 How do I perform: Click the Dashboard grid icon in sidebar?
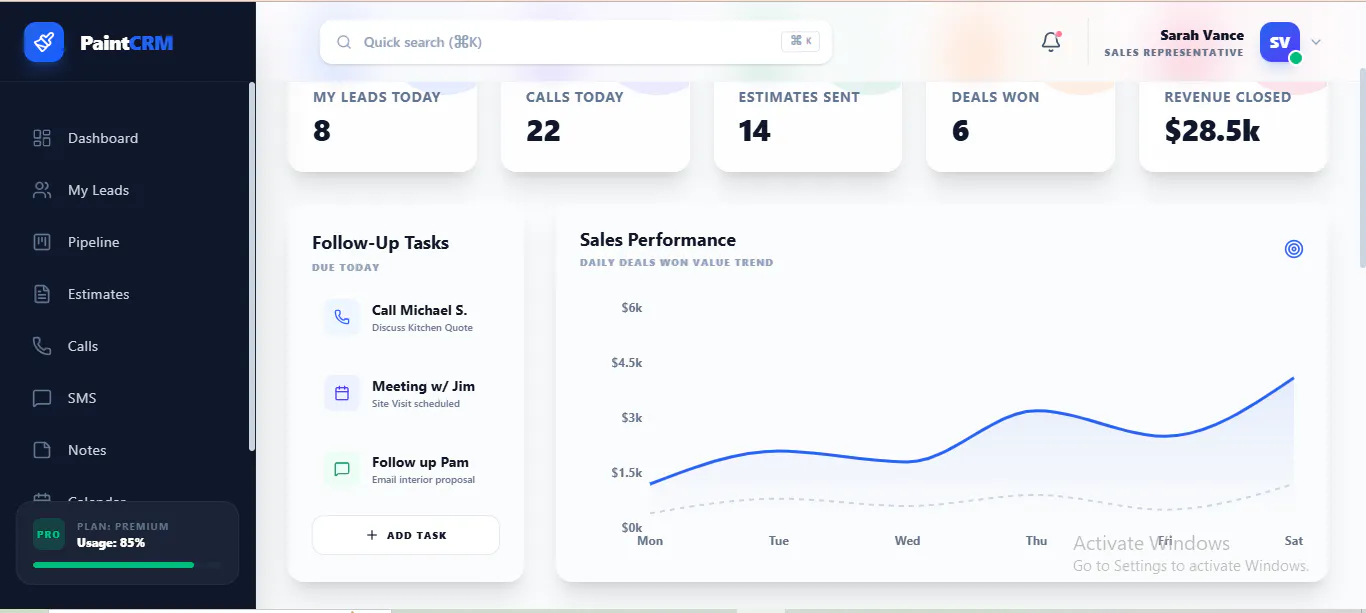(42, 138)
